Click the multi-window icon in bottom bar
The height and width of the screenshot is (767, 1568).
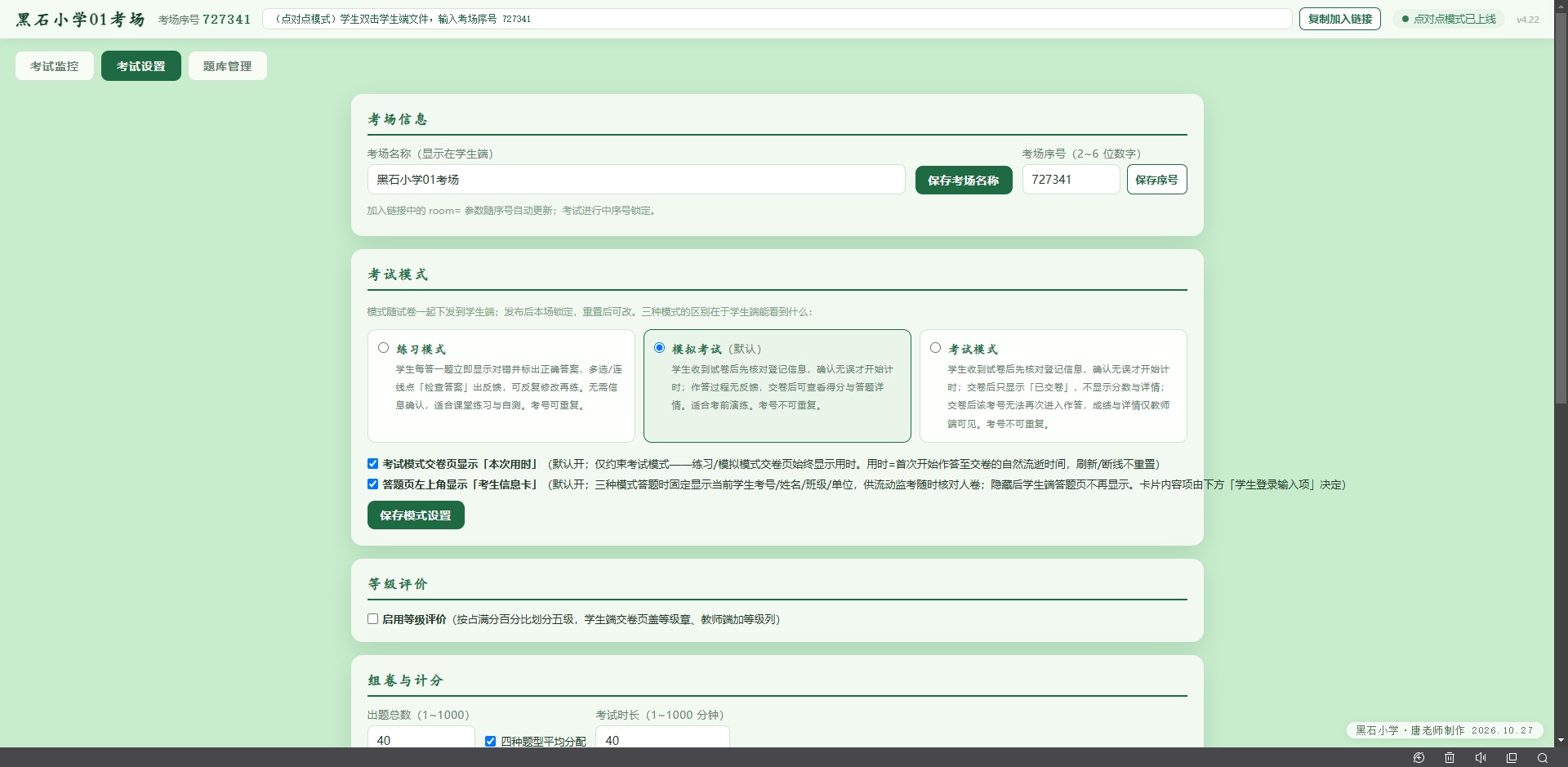[x=1512, y=758]
